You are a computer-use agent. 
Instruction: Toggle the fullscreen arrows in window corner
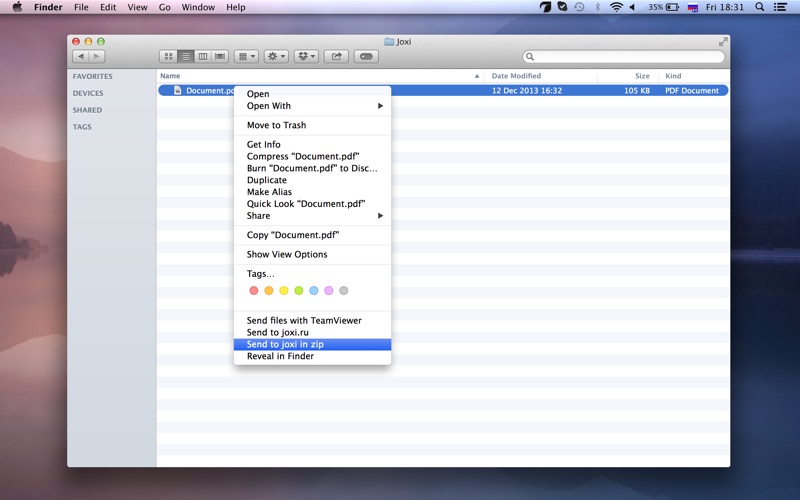tap(722, 42)
